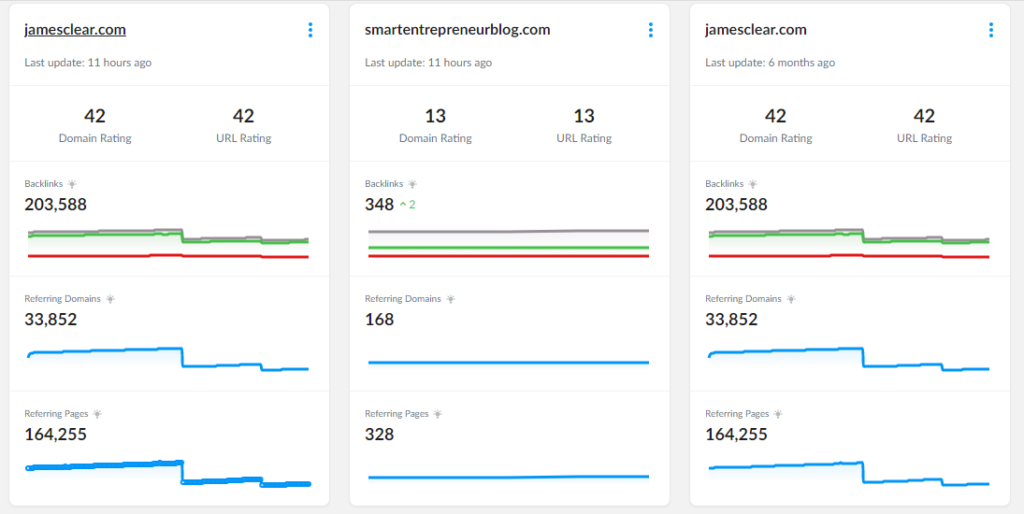Click '33,852' on jamesclear.com card updated 6 months ago
Viewport: 1024px width, 514px height.
(731, 319)
